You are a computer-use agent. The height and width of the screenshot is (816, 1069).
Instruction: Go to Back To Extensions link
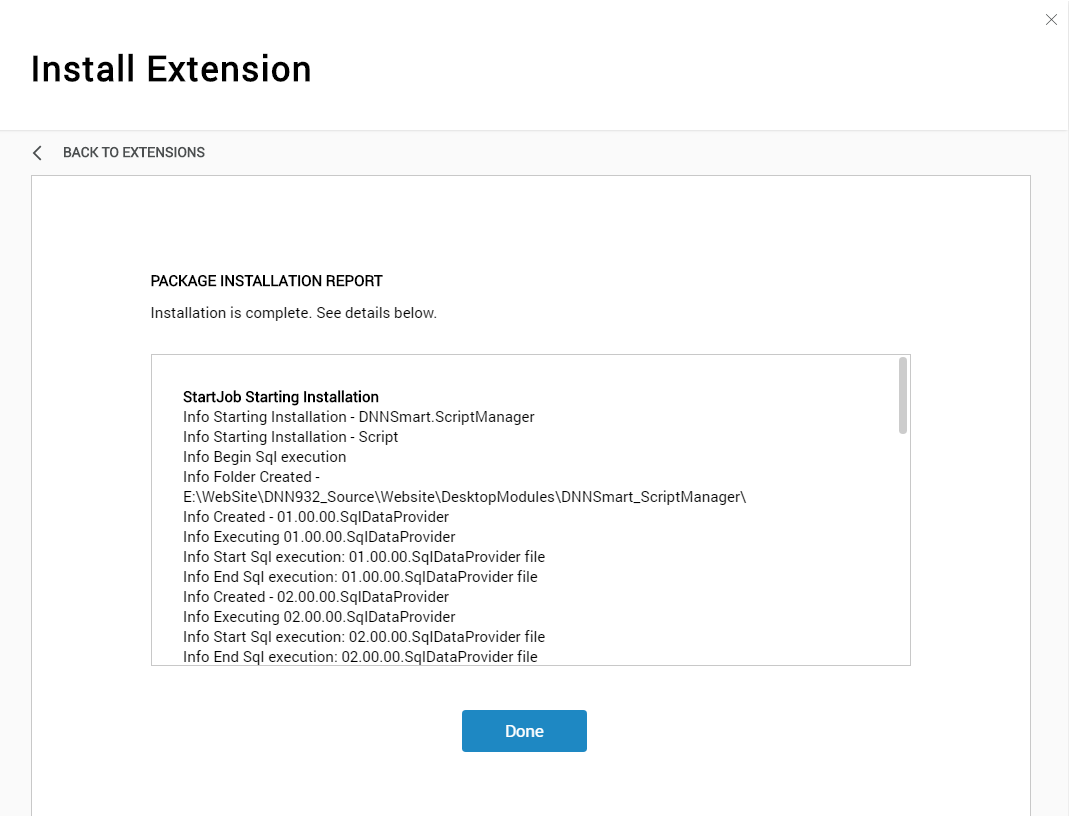pyautogui.click(x=134, y=153)
